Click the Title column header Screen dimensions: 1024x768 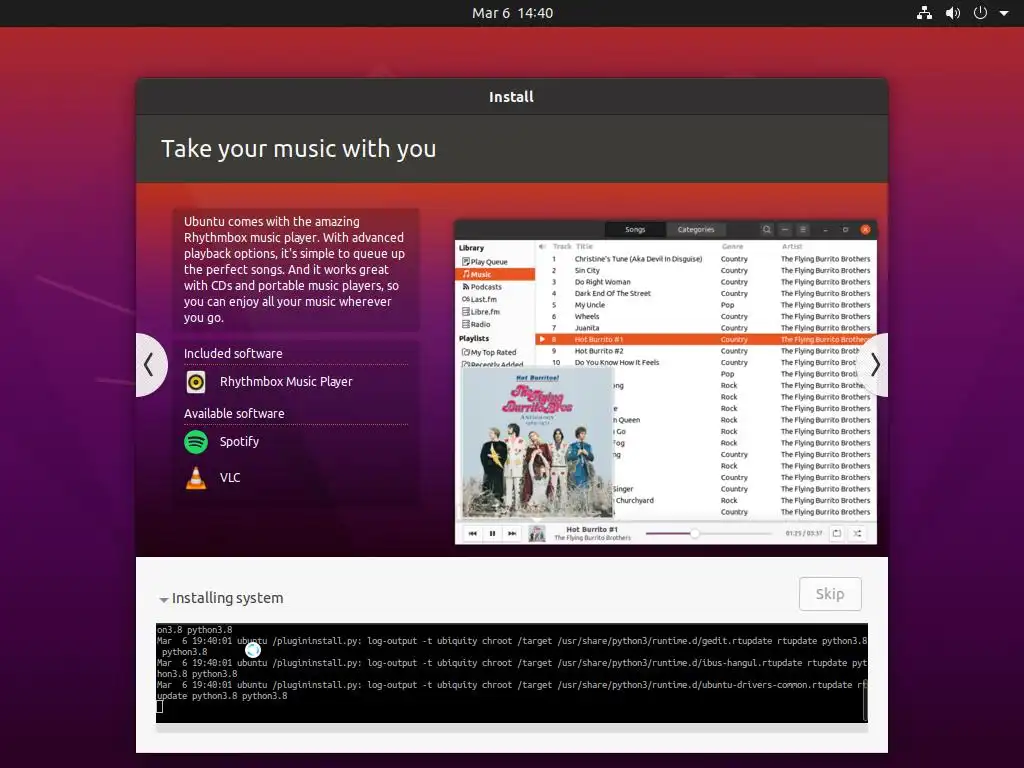tap(584, 246)
